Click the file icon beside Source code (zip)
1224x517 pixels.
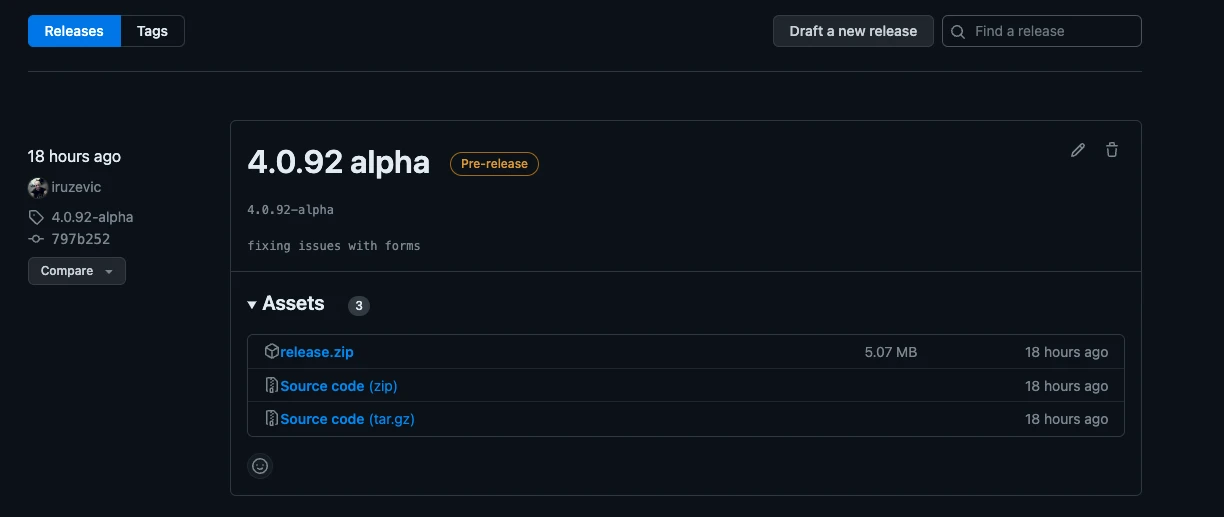271,386
